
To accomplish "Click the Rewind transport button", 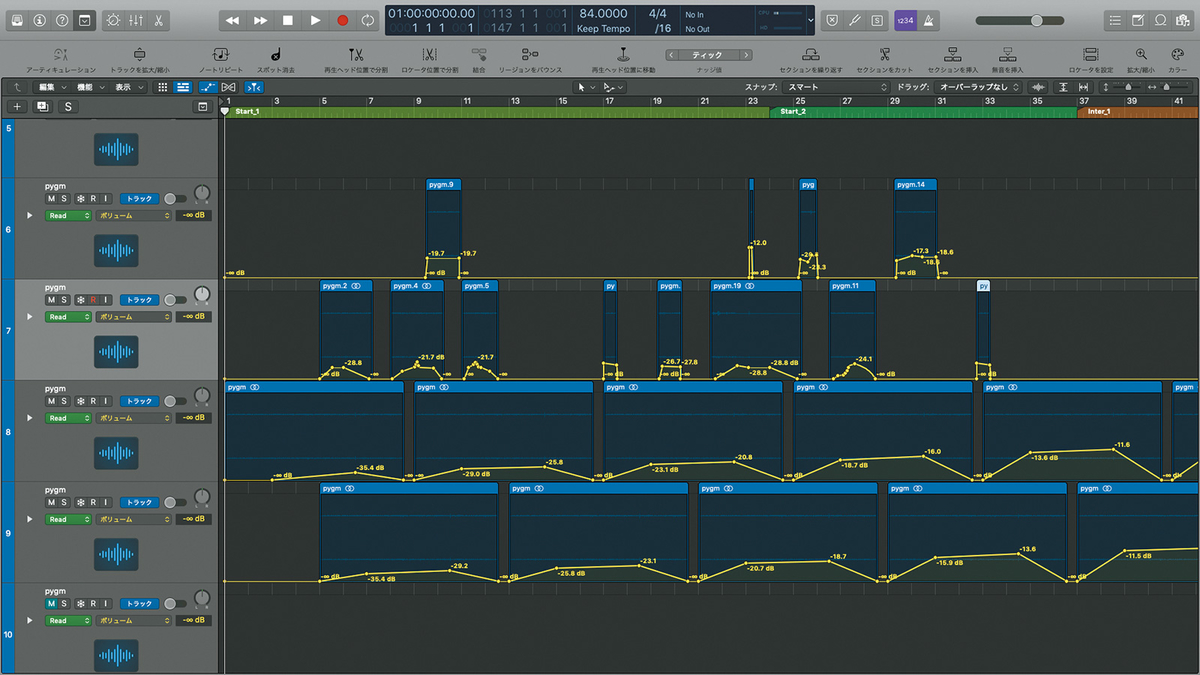I will pos(232,20).
